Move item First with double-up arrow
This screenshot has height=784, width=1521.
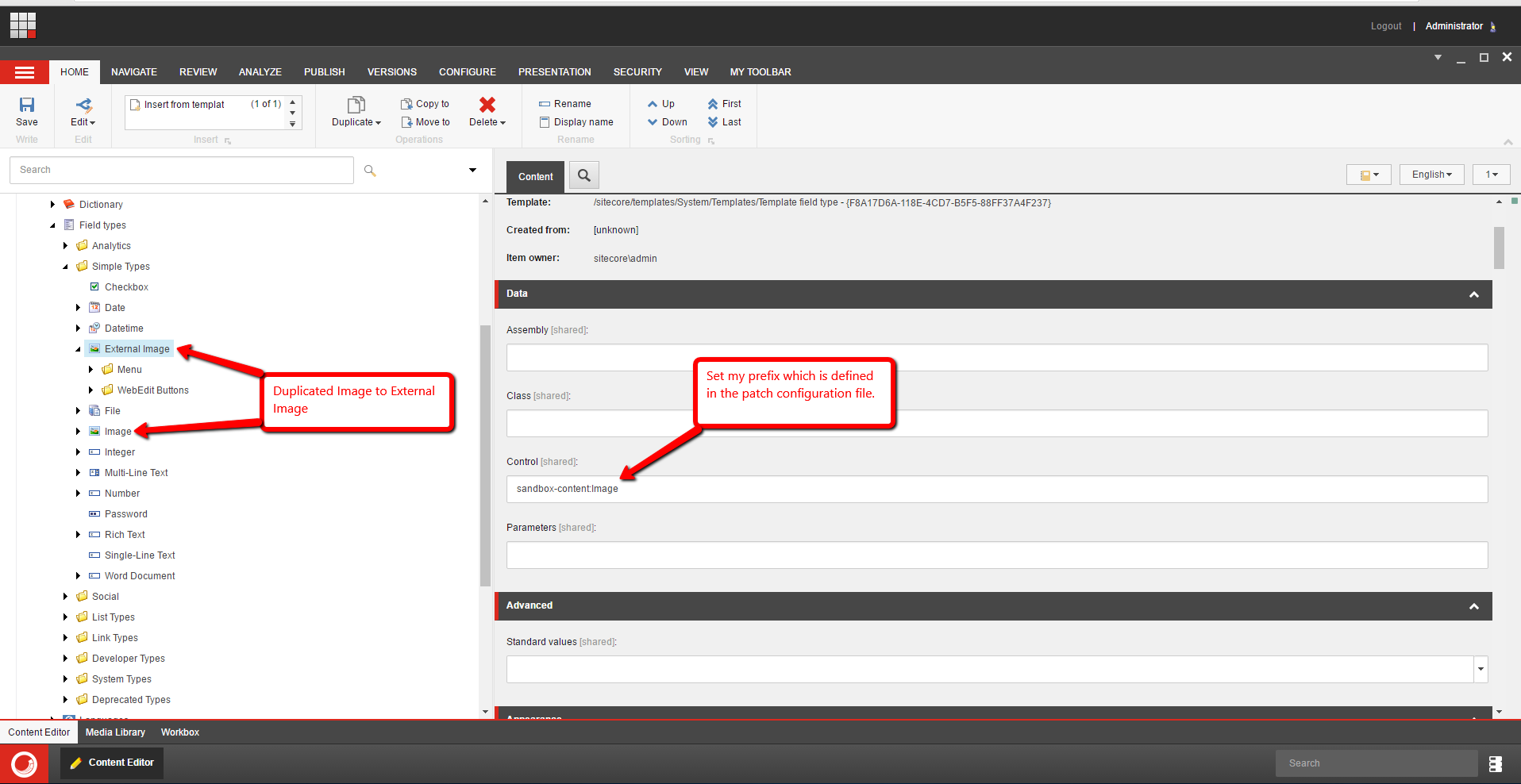(x=724, y=104)
